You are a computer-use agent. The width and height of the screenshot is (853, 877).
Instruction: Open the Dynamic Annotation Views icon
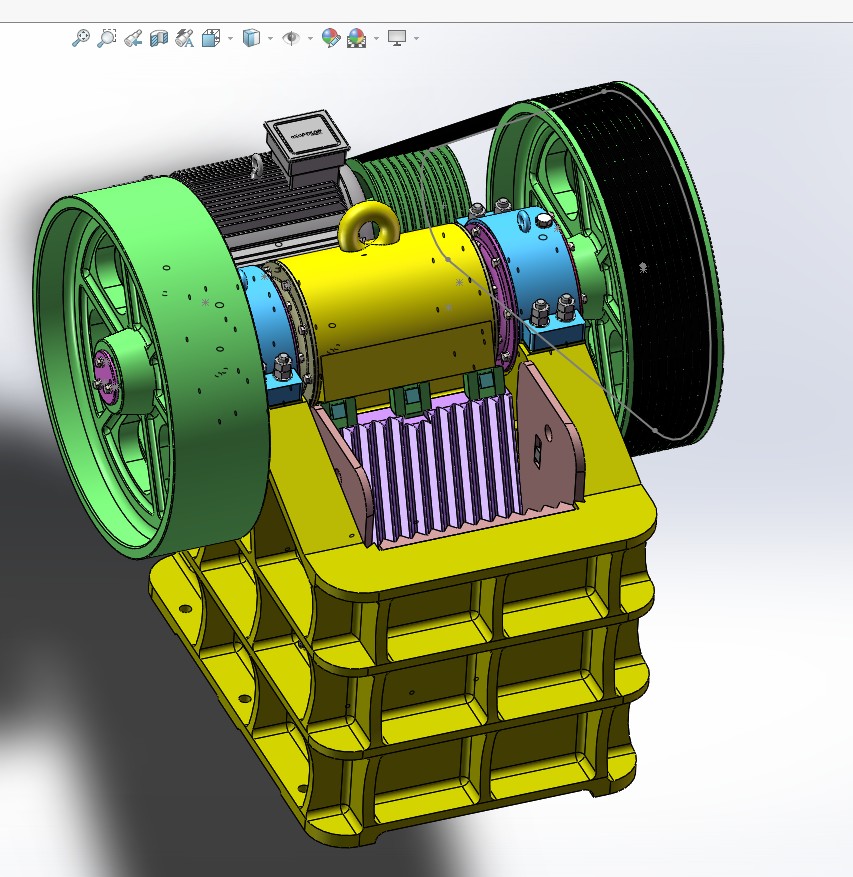tap(185, 38)
